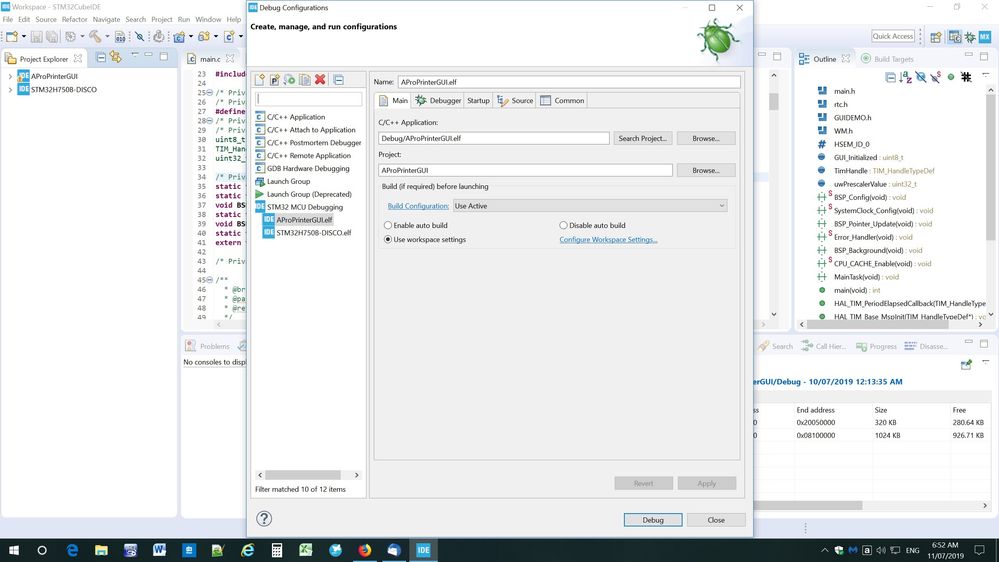The width and height of the screenshot is (999, 562).
Task: Click New prototype configuration icon
Action: pyautogui.click(x=275, y=80)
